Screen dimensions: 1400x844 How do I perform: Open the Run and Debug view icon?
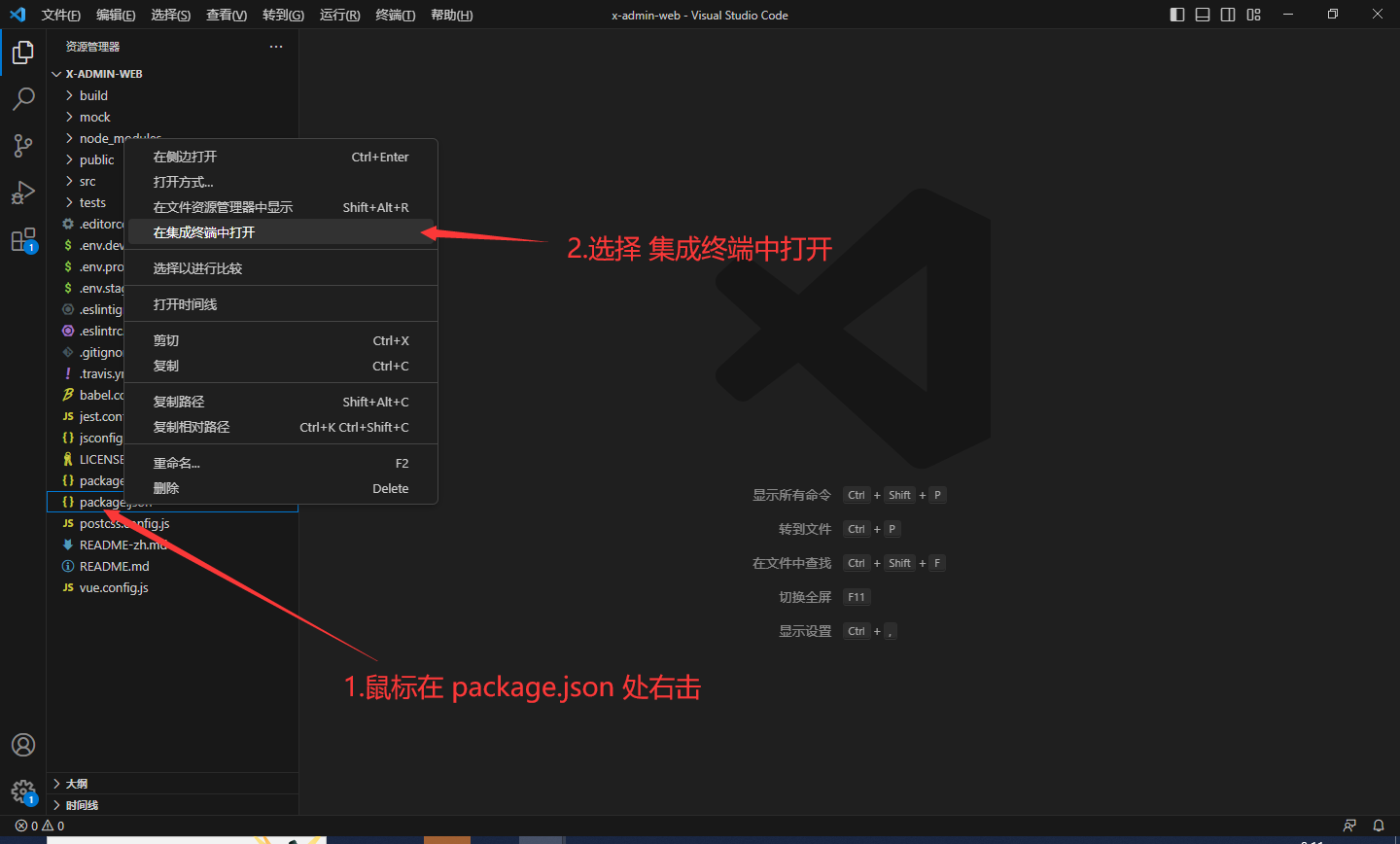click(23, 193)
